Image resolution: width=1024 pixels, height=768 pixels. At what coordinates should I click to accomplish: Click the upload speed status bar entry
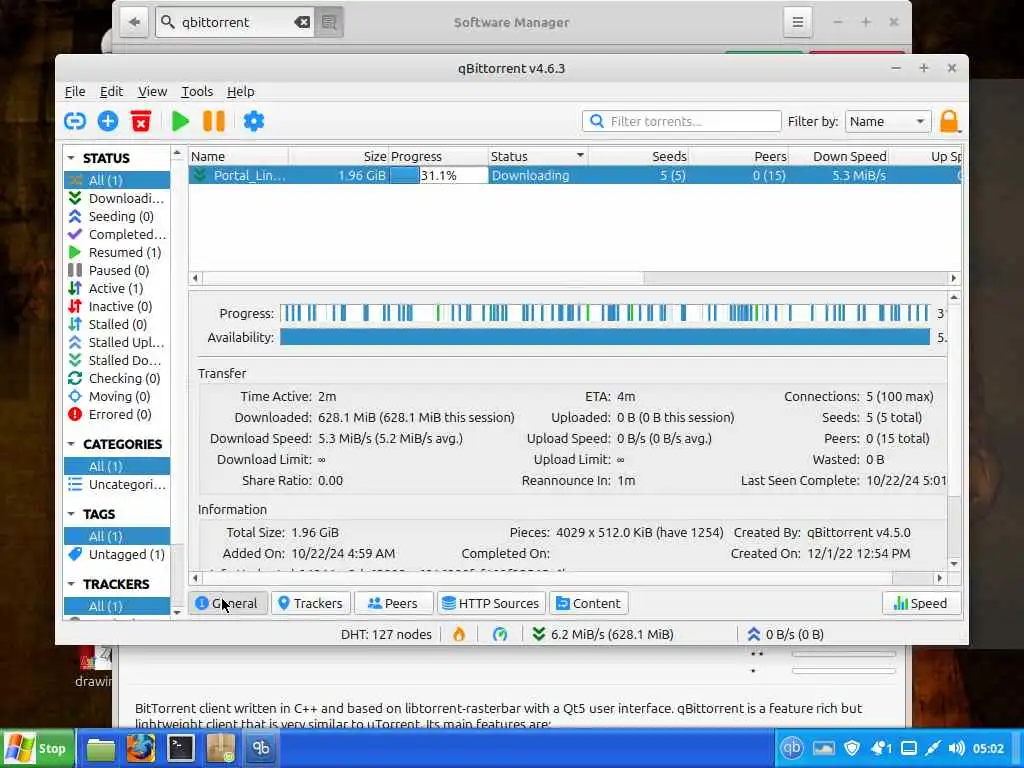click(786, 635)
